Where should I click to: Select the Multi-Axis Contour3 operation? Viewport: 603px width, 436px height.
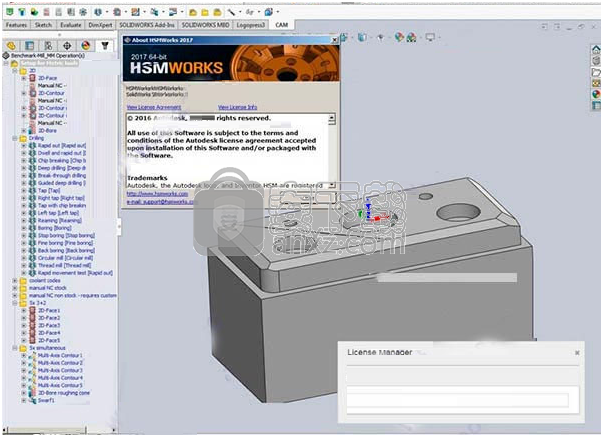[x=60, y=371]
